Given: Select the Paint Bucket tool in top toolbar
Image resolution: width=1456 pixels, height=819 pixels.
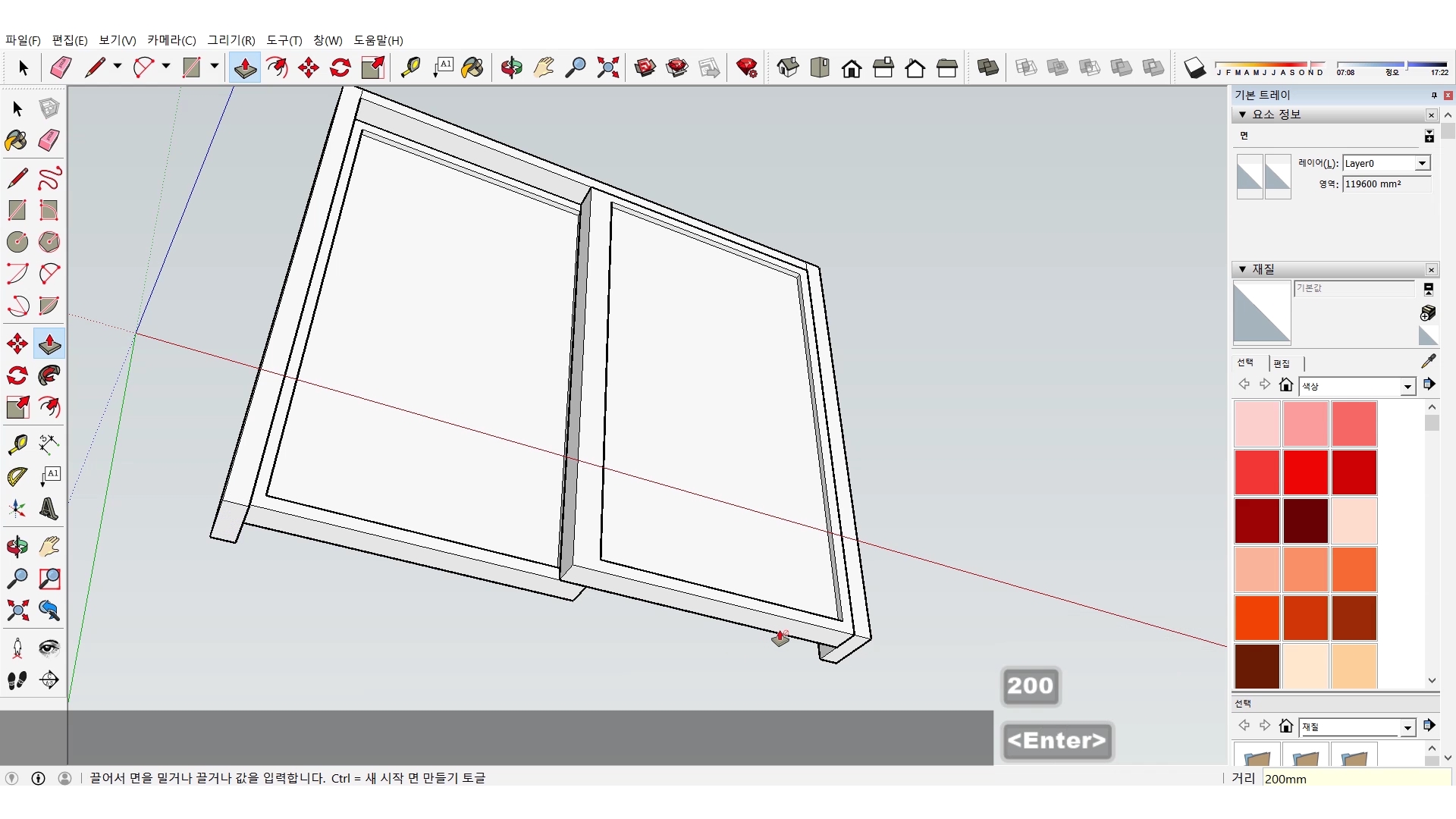Looking at the screenshot, I should 472,68.
